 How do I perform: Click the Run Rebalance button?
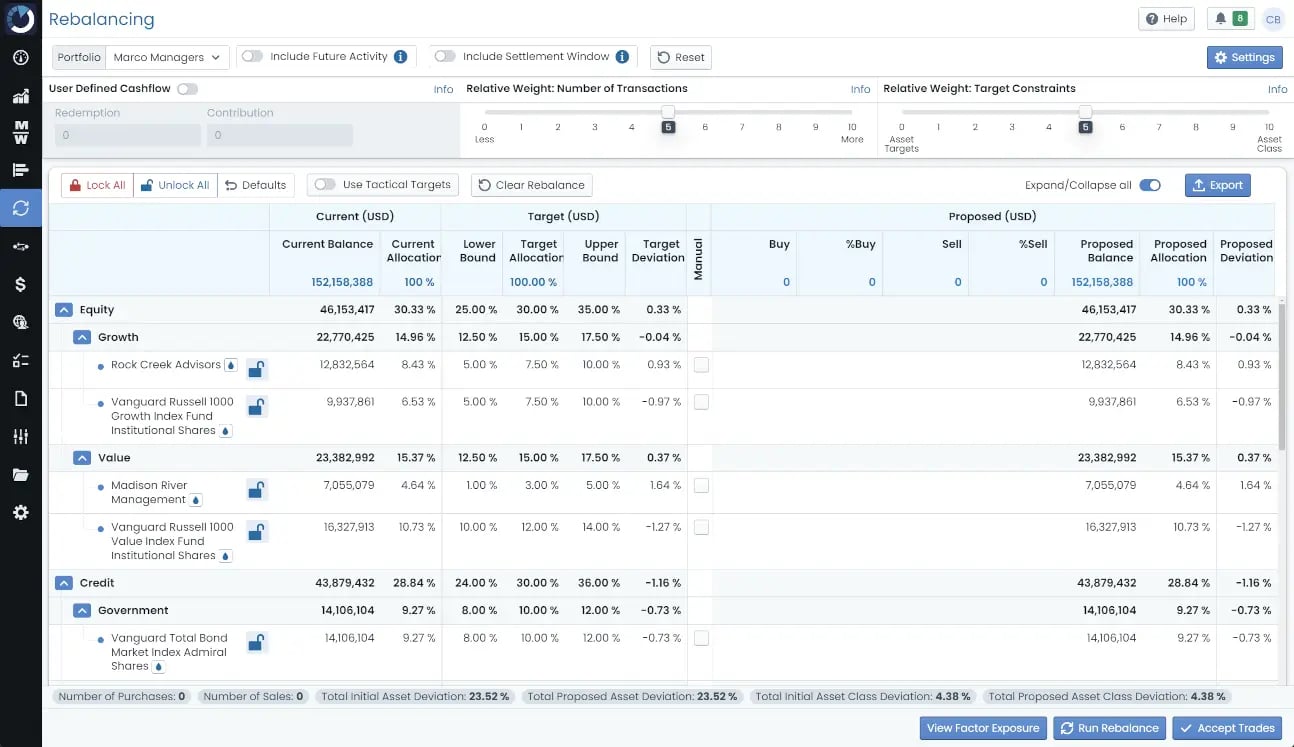pos(1109,728)
